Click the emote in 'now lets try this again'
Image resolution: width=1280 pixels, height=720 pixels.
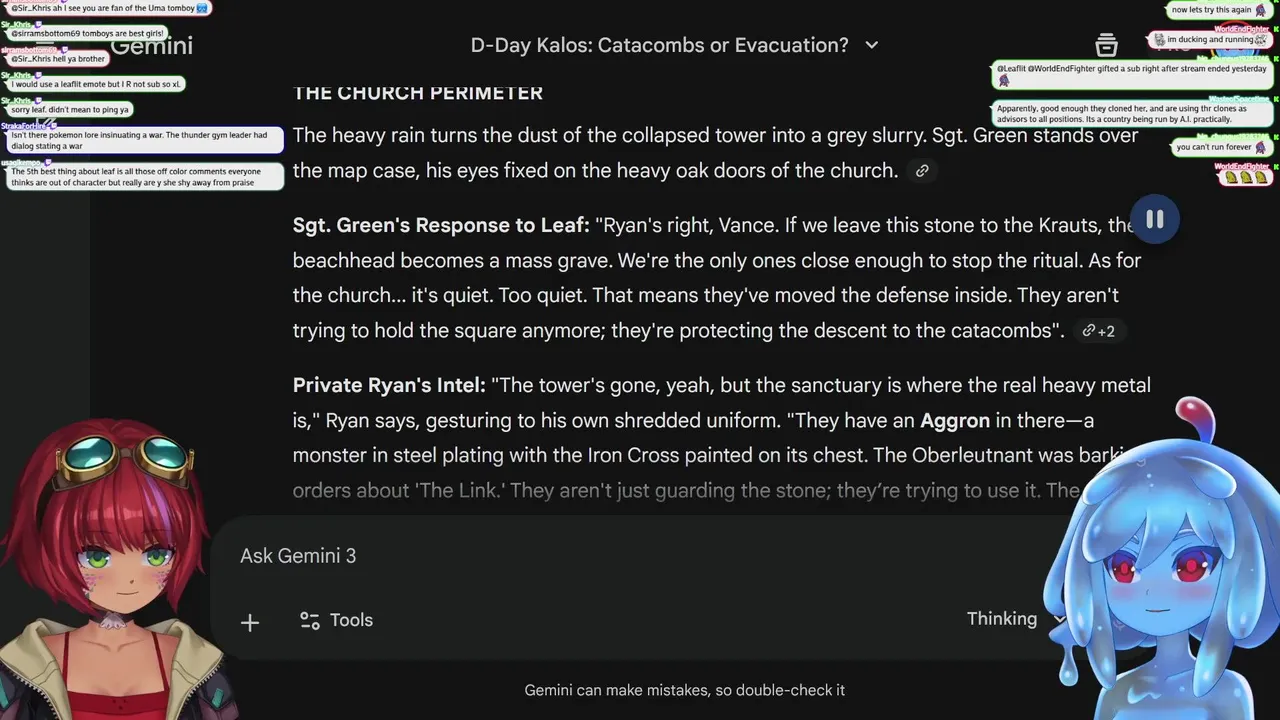pos(1259,10)
